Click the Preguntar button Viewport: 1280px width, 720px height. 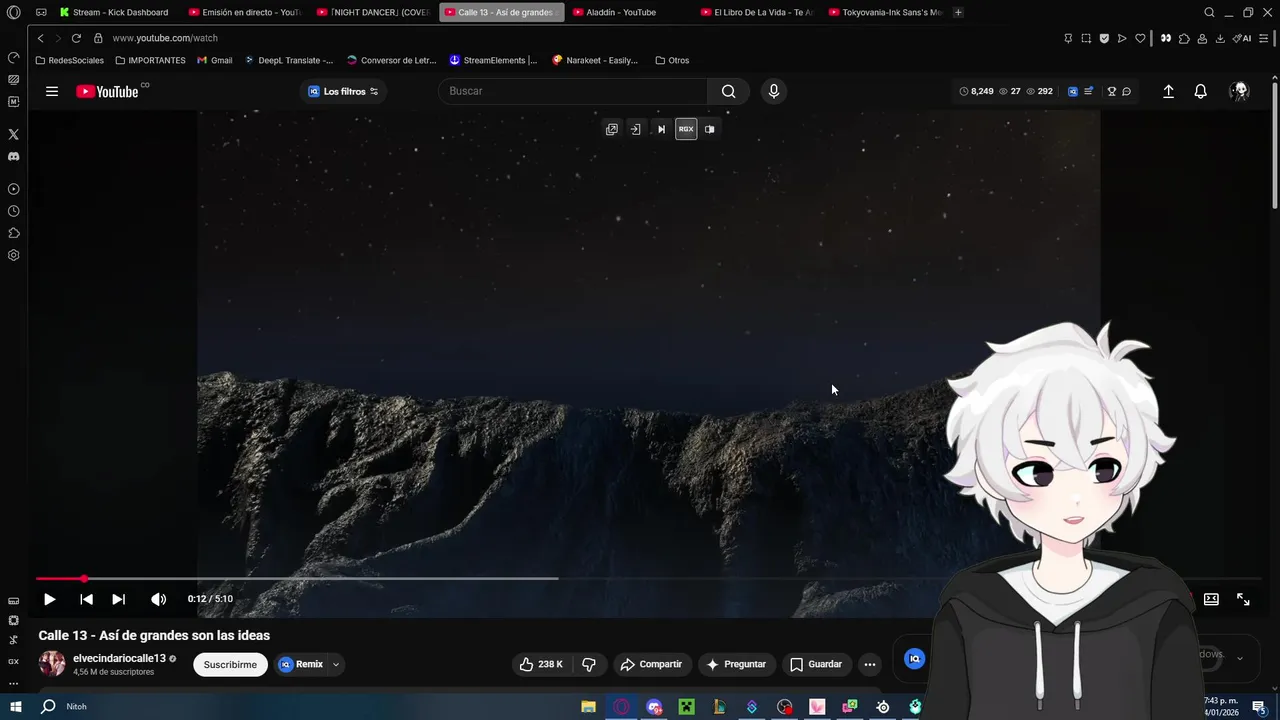click(x=736, y=664)
